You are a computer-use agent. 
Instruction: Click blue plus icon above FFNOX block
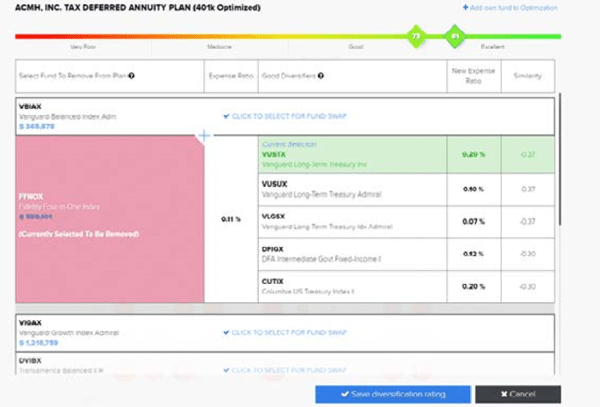[x=204, y=134]
